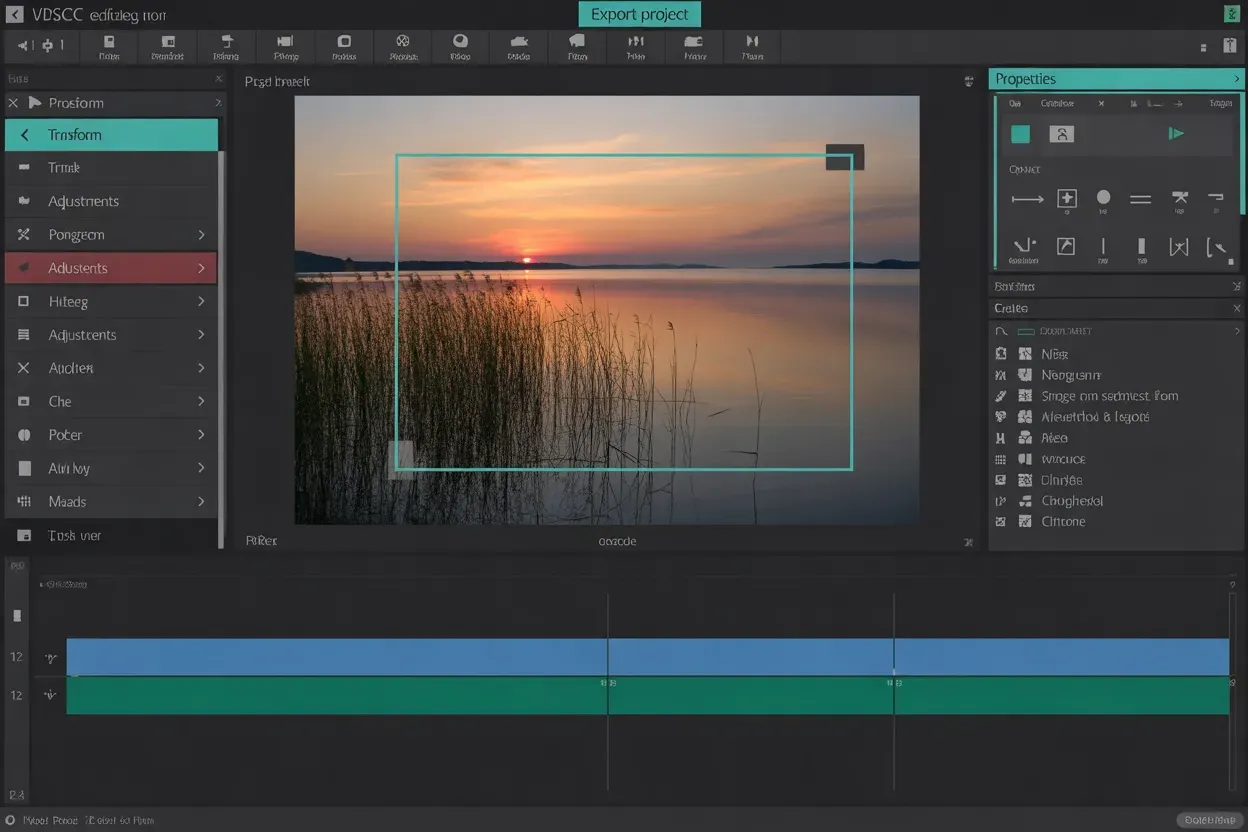
Task: Select the boxed plus tool in Properties
Action: click(x=1067, y=199)
